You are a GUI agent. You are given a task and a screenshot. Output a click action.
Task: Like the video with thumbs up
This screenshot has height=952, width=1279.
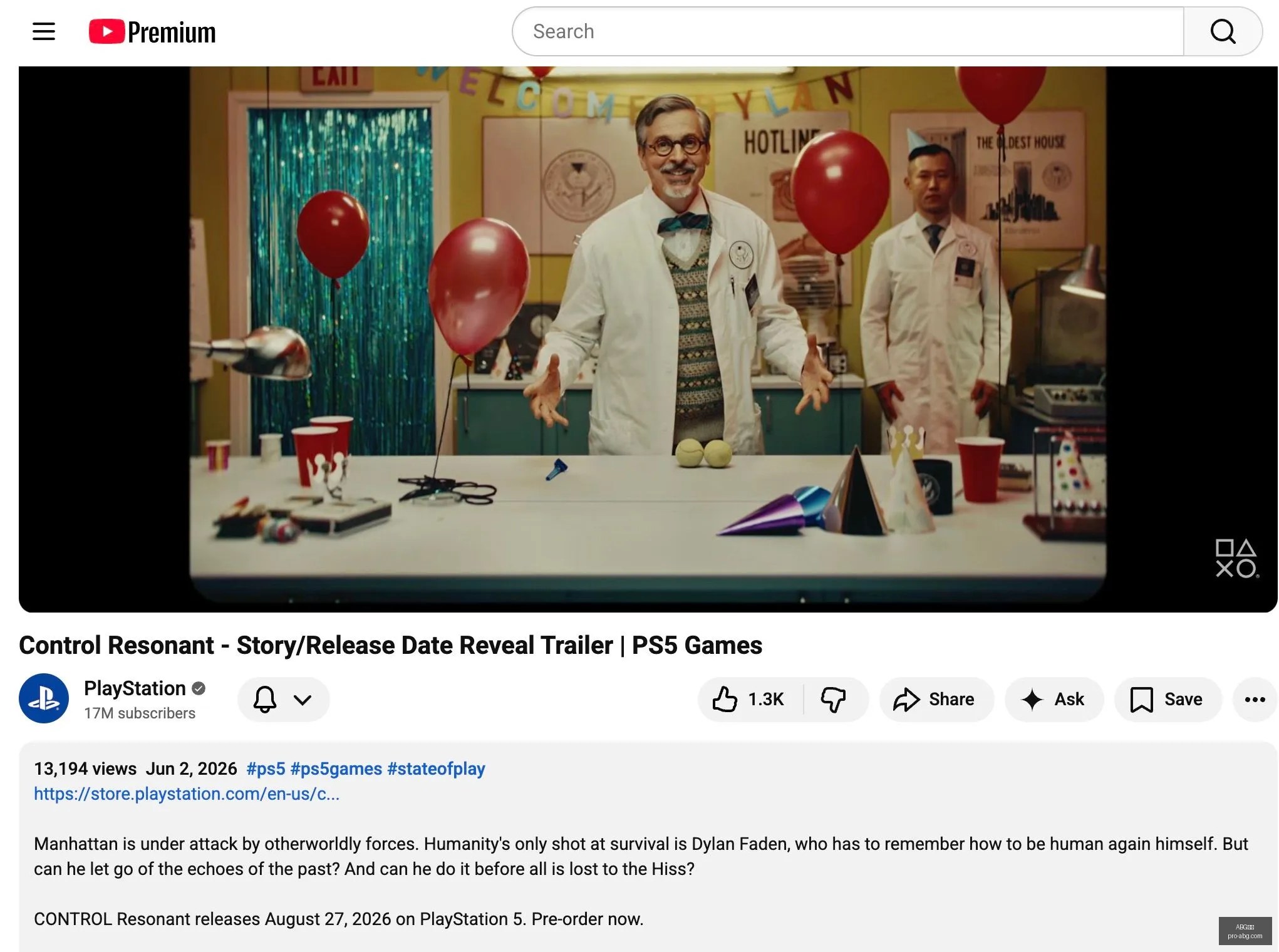pyautogui.click(x=750, y=699)
